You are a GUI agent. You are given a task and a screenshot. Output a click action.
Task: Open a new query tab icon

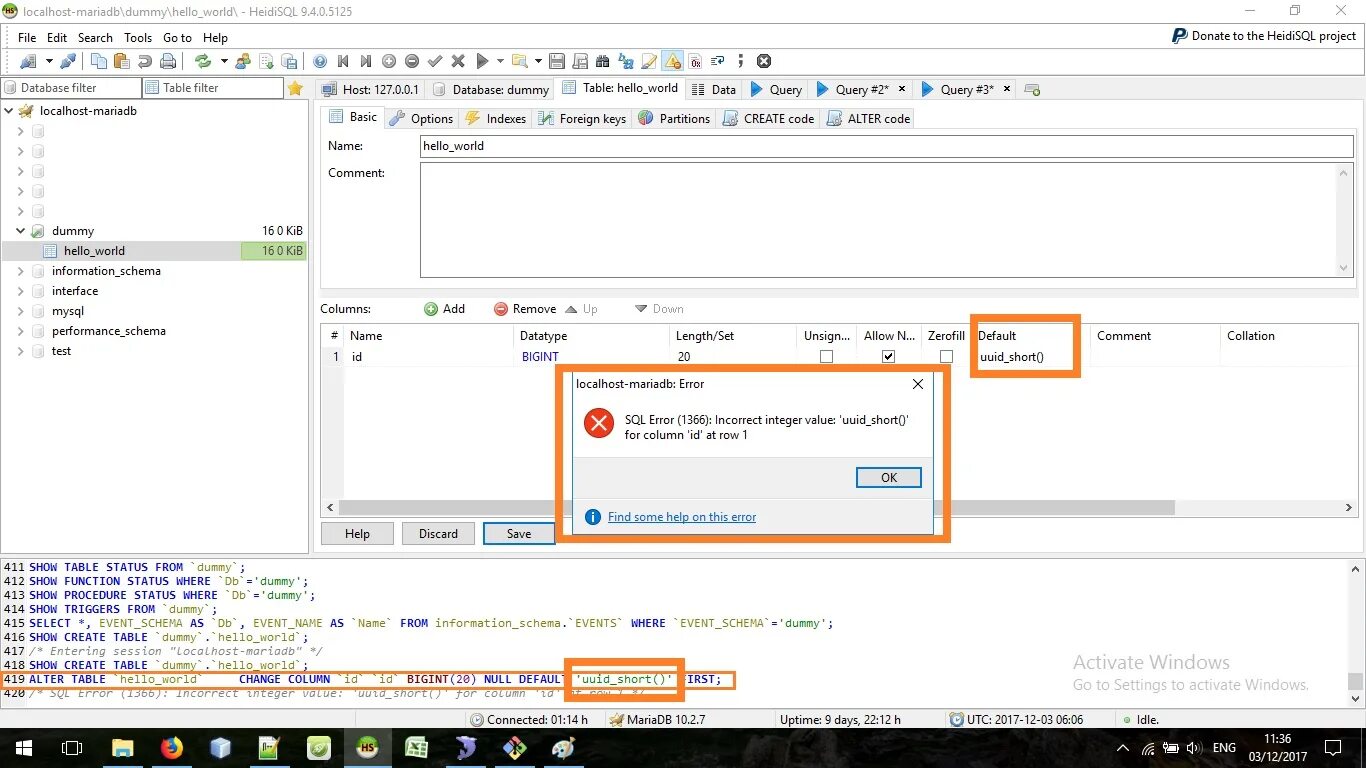click(x=1033, y=89)
